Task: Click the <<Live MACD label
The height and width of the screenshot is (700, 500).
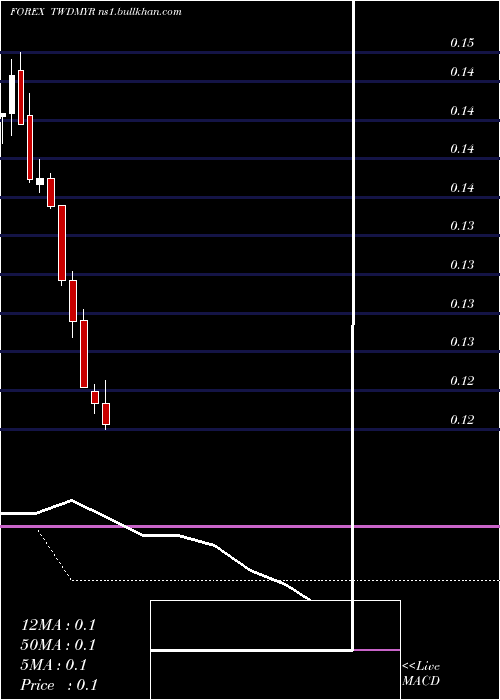Action: 421,674
